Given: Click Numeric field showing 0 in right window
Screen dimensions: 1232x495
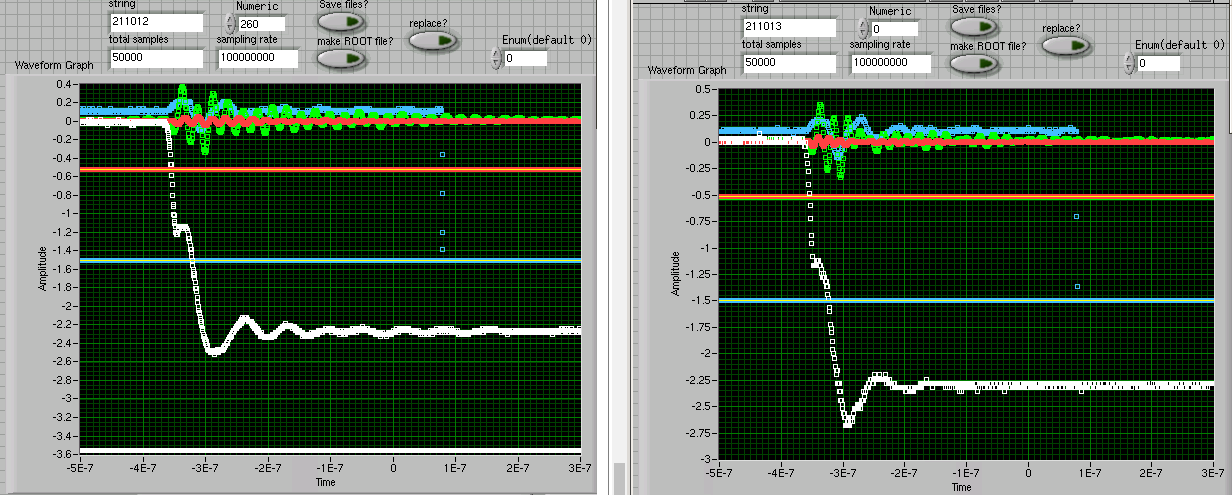Looking at the screenshot, I should coord(894,28).
